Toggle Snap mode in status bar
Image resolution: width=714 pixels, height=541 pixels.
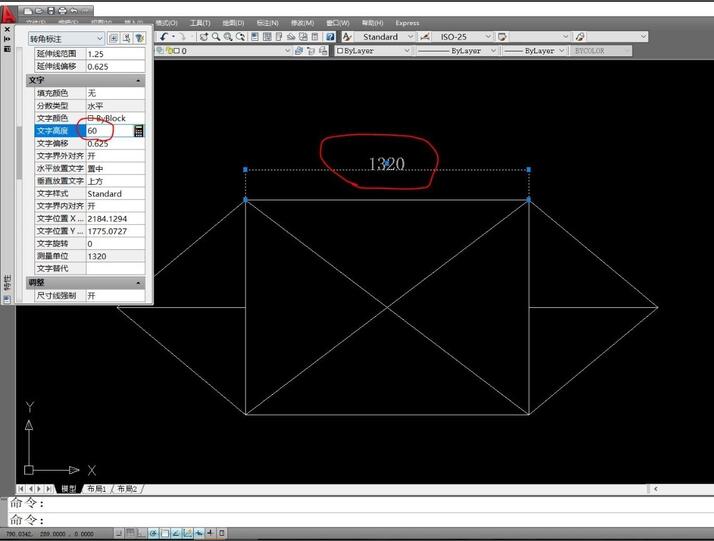pyautogui.click(x=119, y=533)
